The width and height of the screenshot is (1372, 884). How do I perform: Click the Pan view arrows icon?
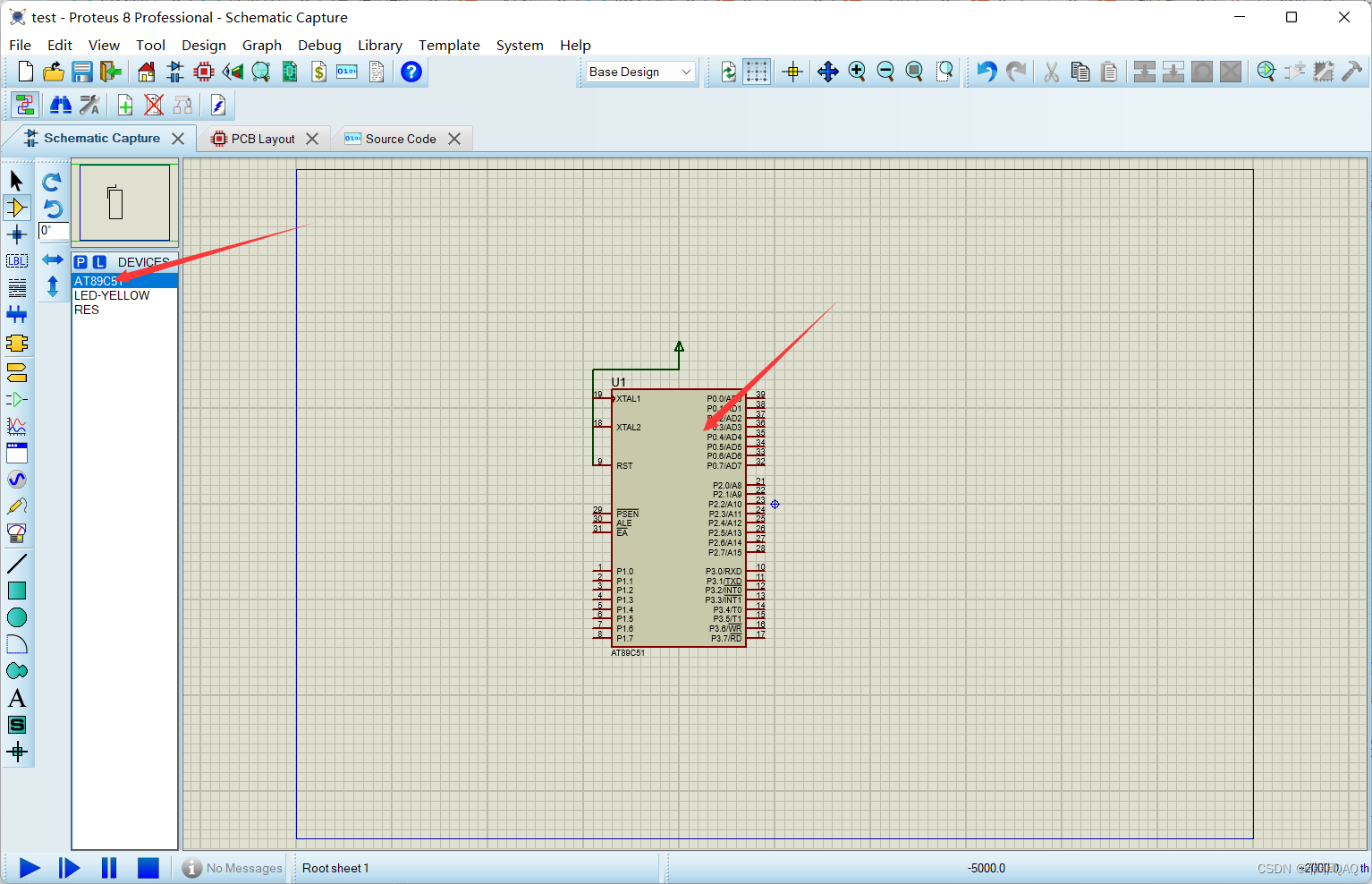click(x=828, y=72)
